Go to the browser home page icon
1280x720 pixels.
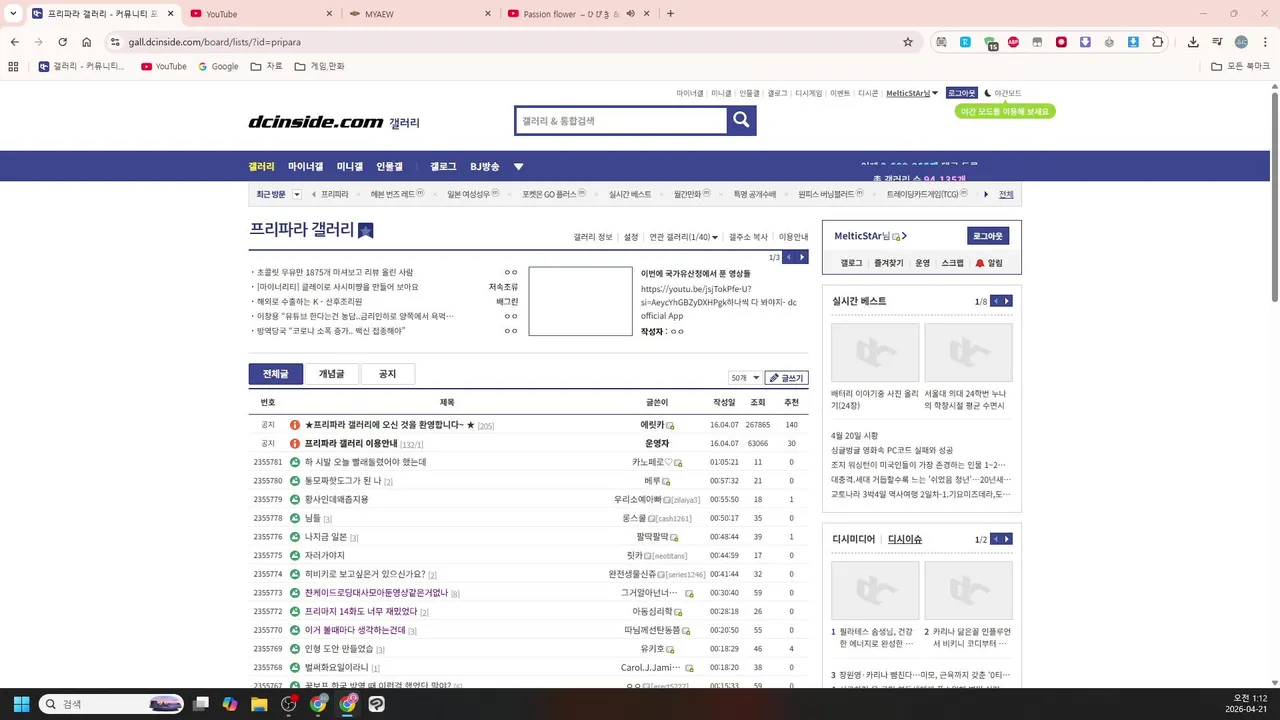(87, 42)
